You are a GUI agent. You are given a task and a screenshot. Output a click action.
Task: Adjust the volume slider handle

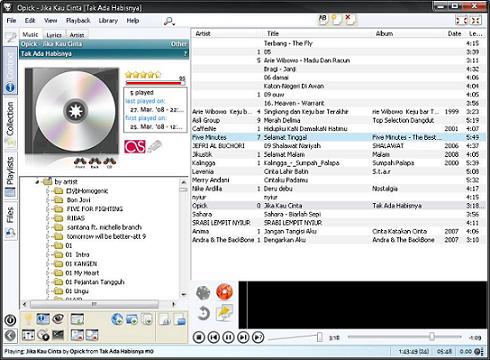319,337
